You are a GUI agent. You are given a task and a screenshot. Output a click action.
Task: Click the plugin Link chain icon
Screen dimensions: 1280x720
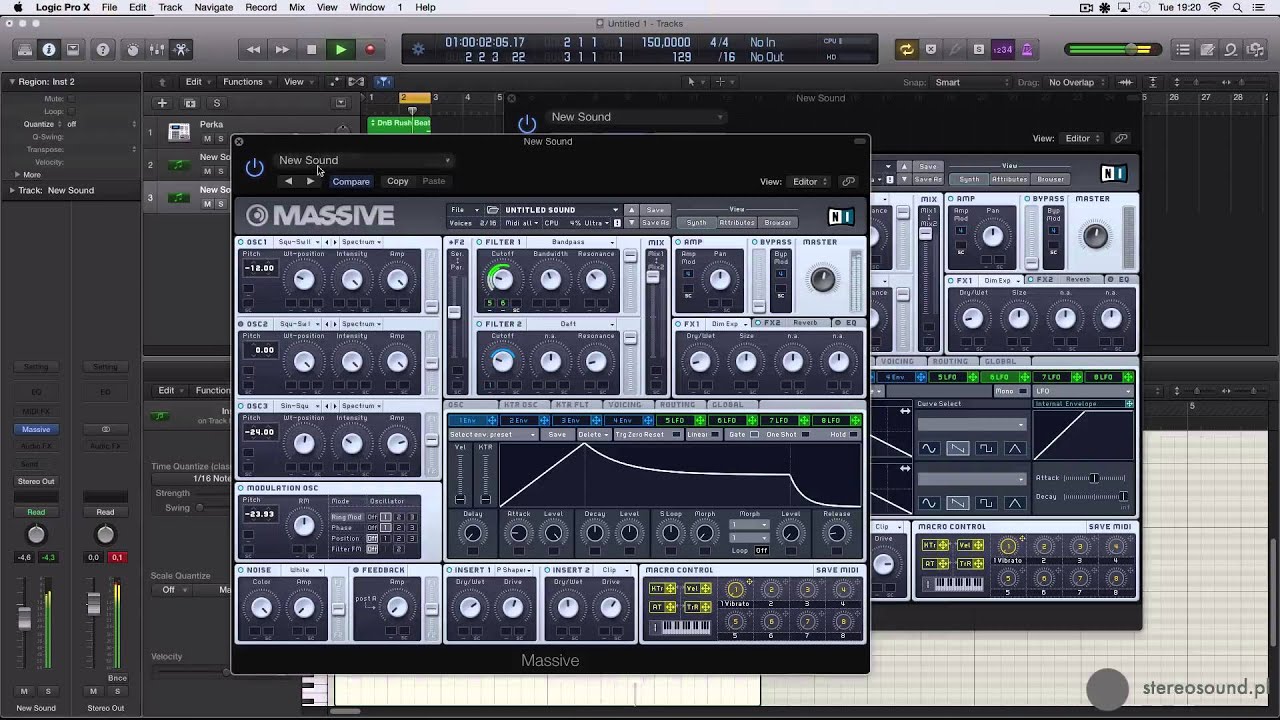(x=849, y=182)
